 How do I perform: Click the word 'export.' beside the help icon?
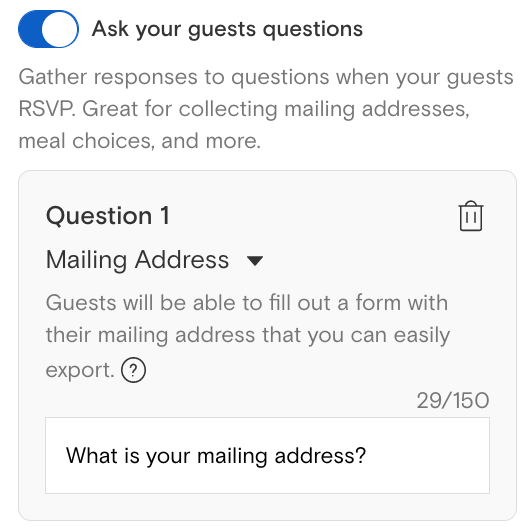[80, 370]
